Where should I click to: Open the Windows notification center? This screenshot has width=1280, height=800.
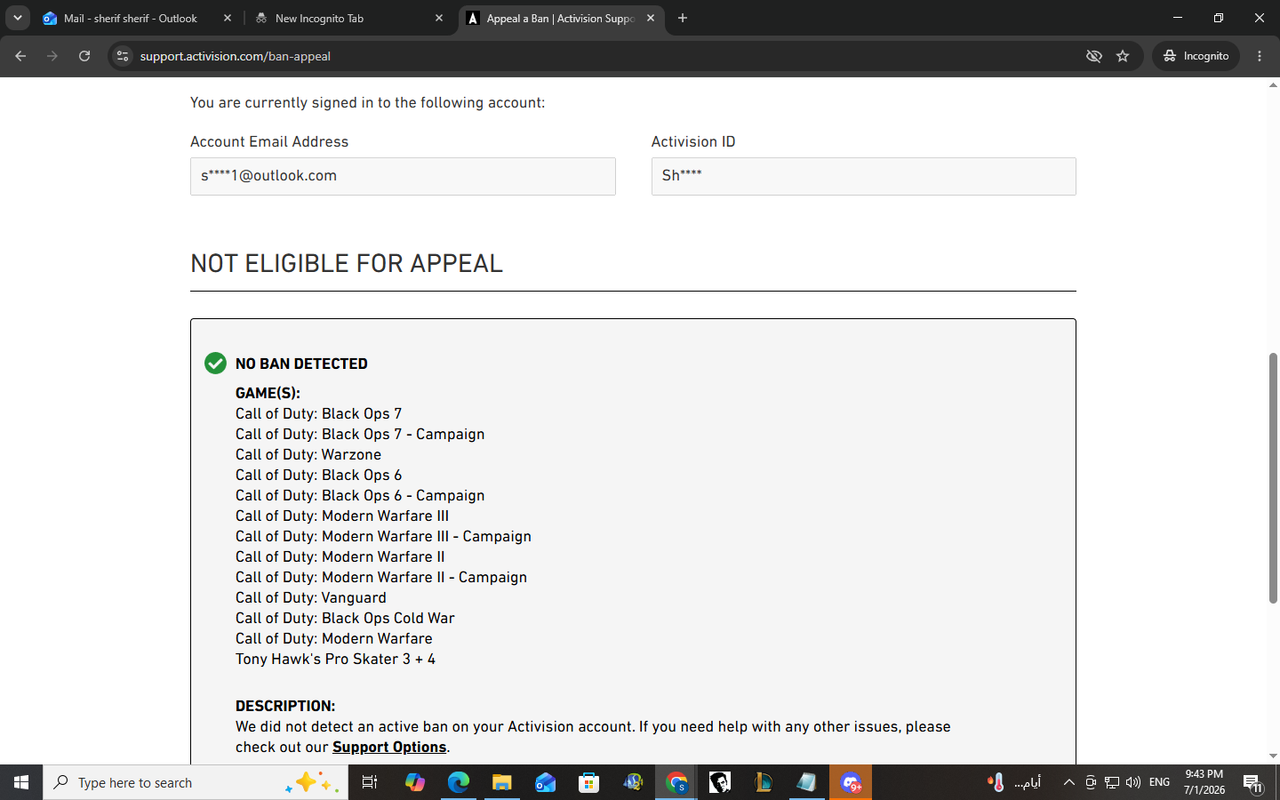point(1251,782)
